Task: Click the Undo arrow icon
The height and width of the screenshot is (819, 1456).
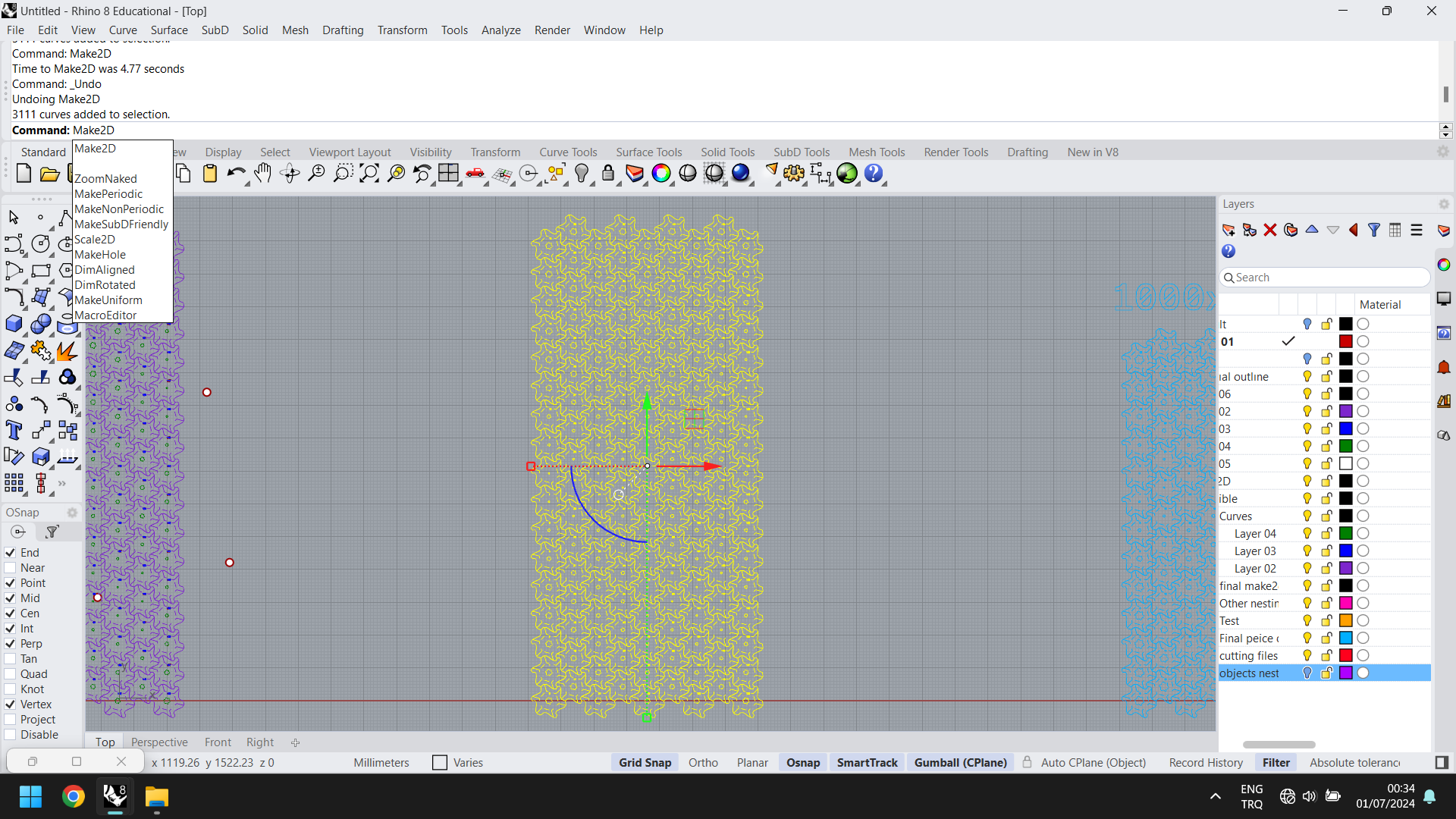Action: point(236,174)
